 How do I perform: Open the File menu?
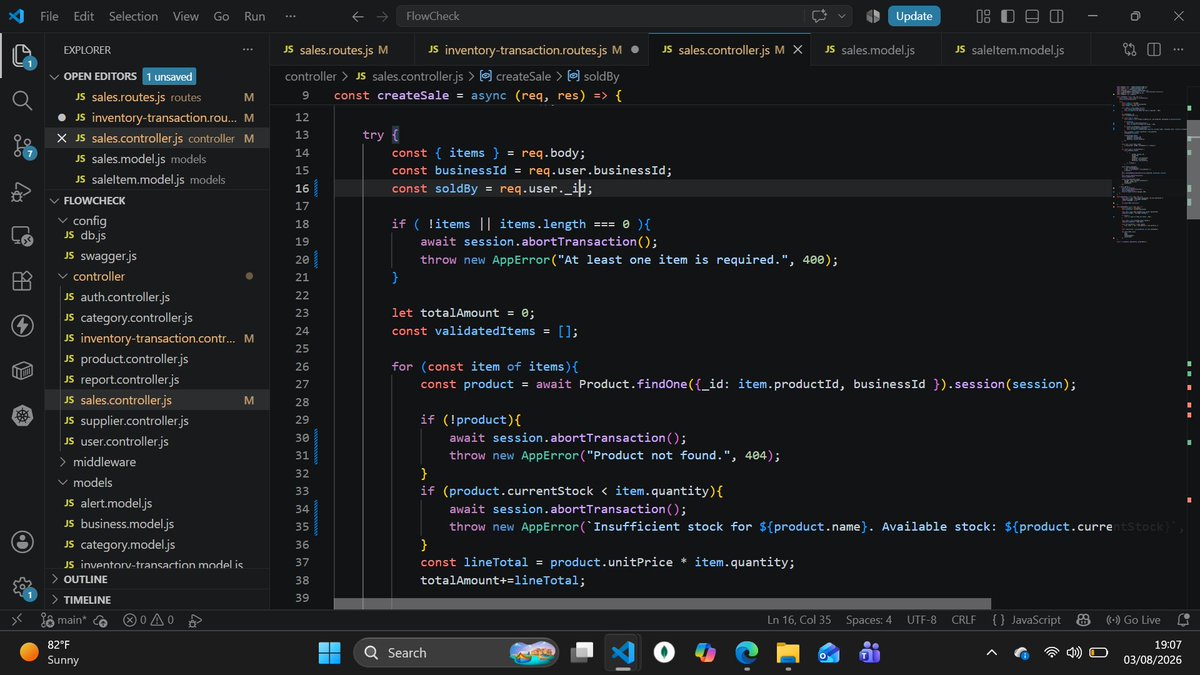(x=50, y=16)
